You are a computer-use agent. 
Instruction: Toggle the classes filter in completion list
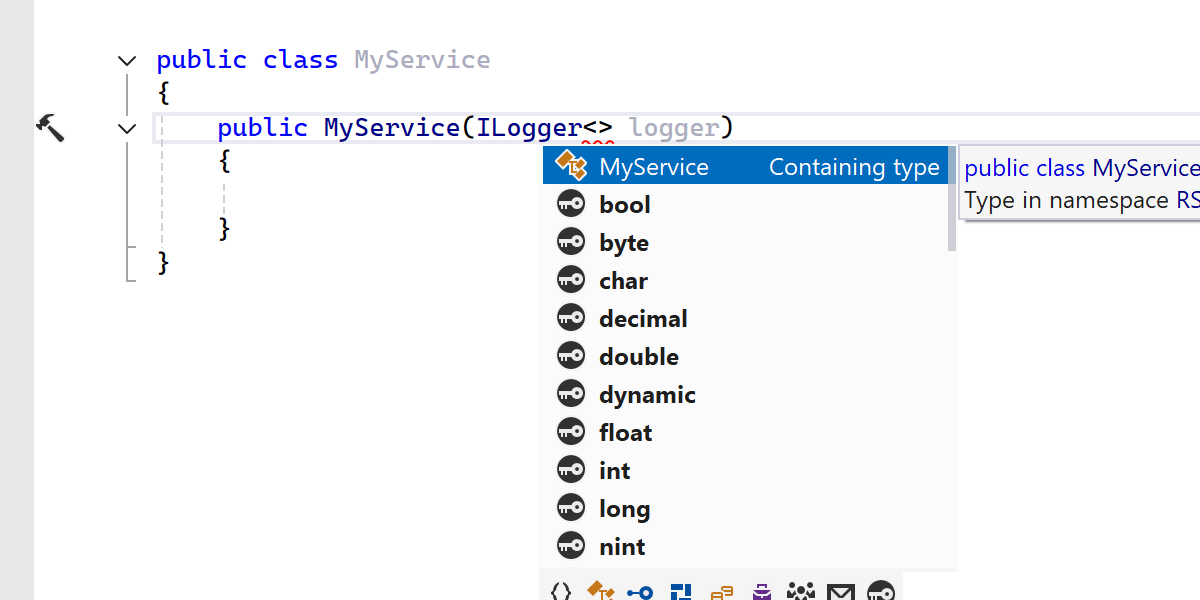click(600, 591)
